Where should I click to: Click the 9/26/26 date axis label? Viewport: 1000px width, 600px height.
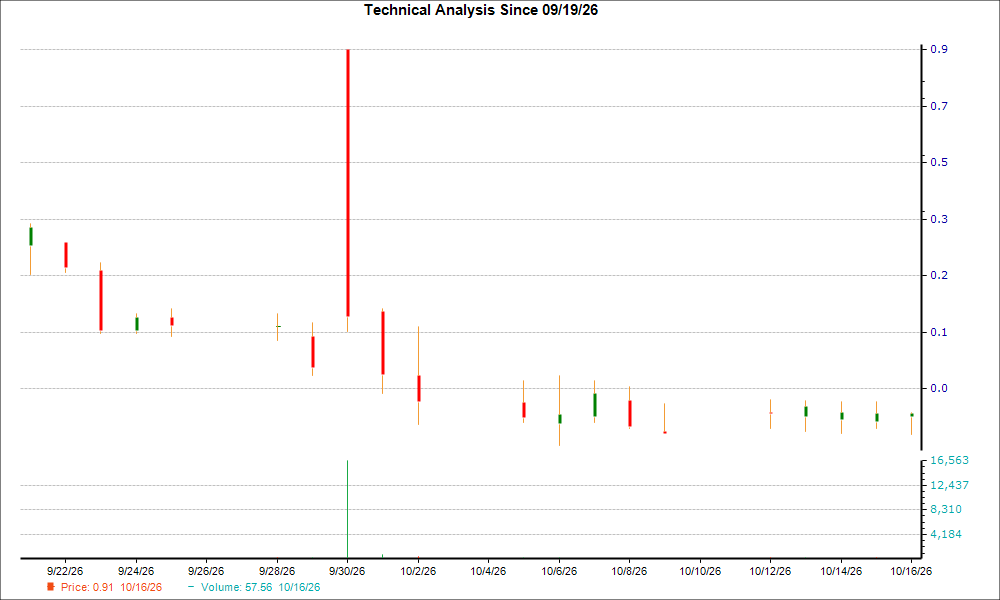(206, 571)
